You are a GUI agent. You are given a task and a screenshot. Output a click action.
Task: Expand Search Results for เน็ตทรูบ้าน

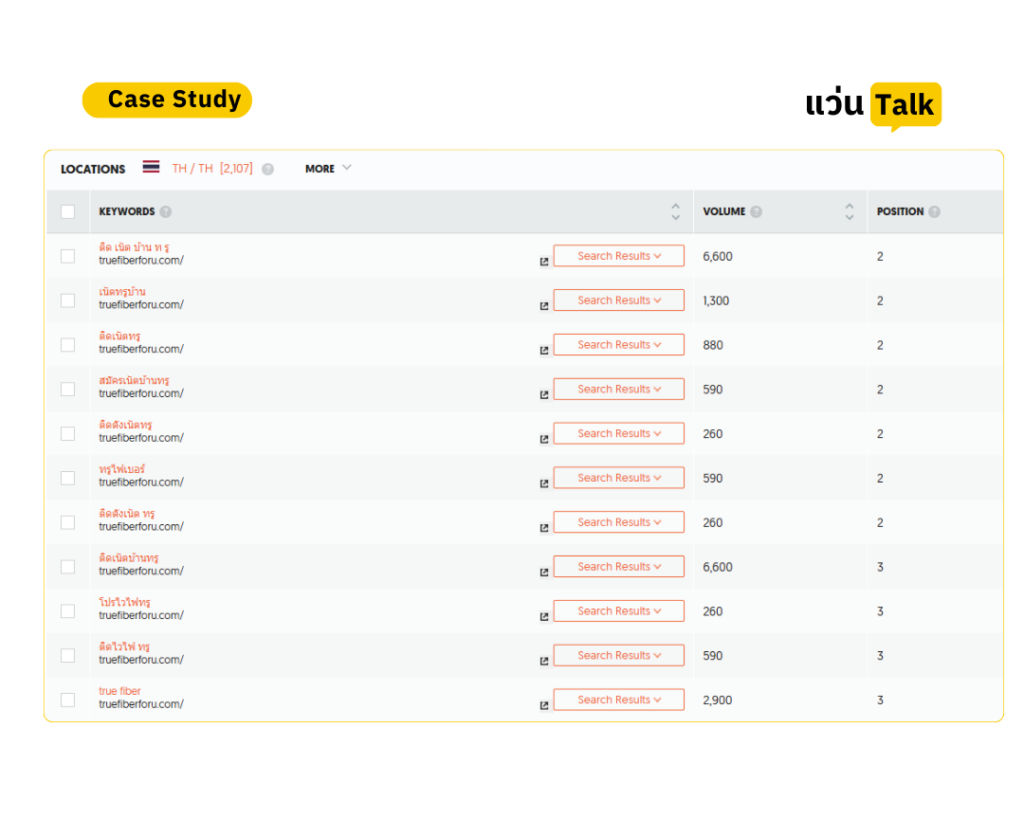click(x=619, y=300)
